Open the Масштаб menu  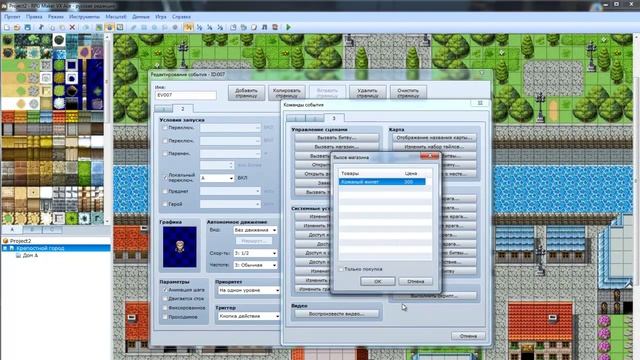pos(116,17)
